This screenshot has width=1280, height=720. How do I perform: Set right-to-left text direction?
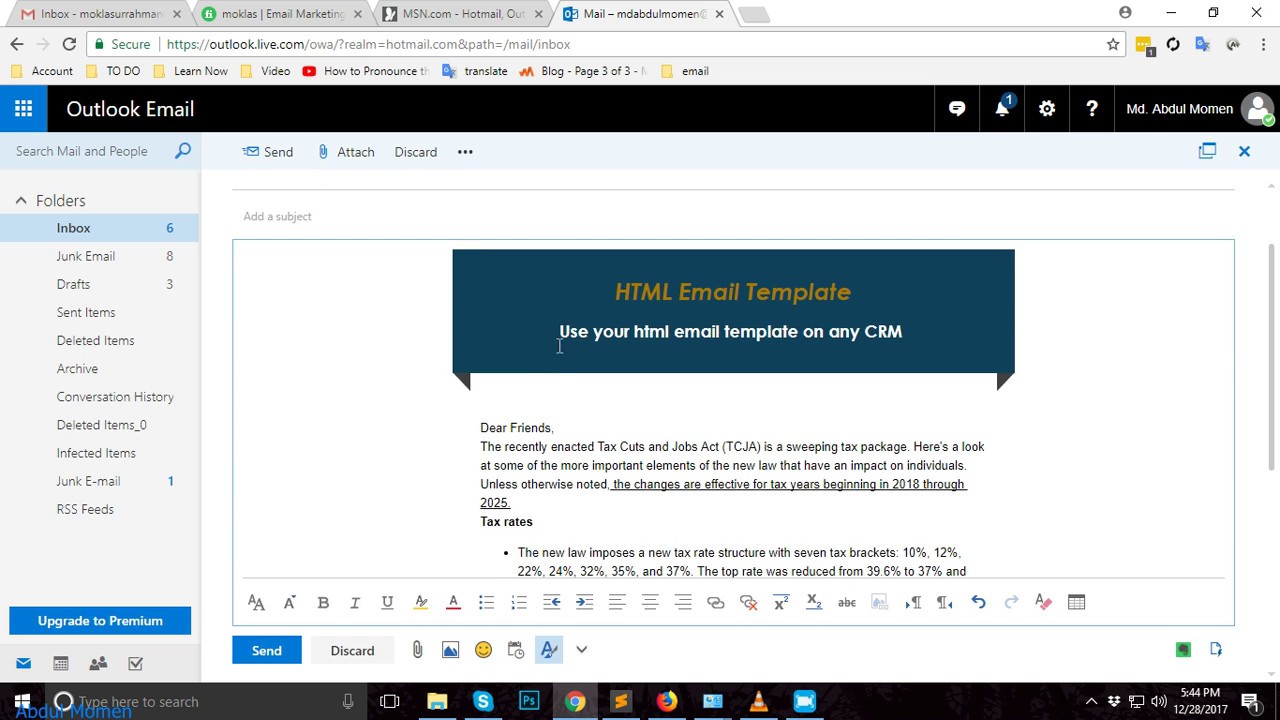[x=945, y=602]
